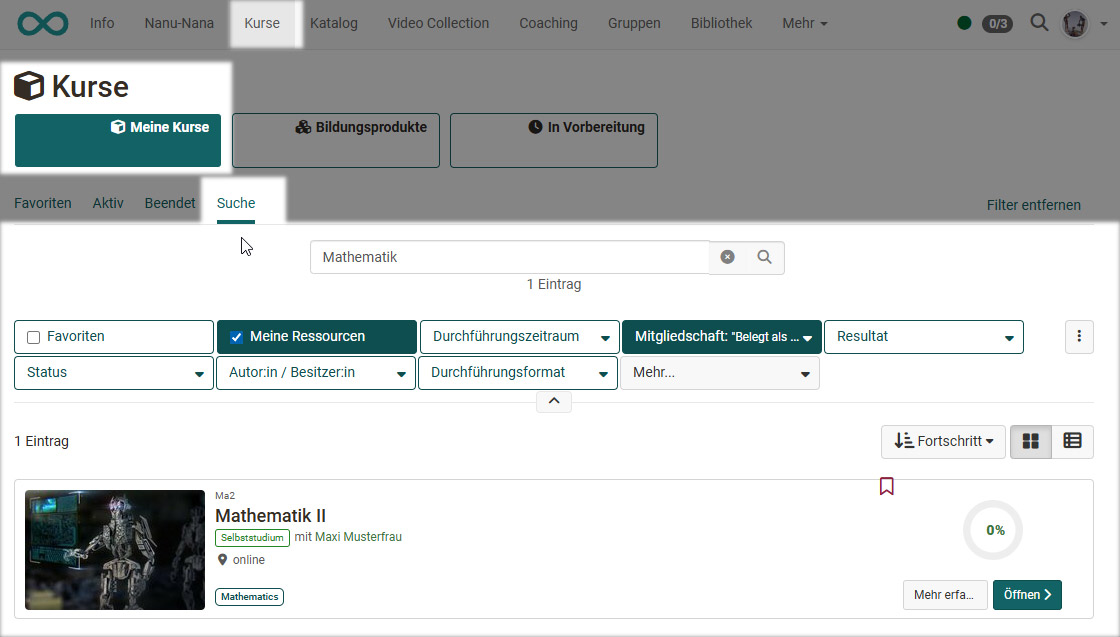Screen dimensions: 1120x637
Task: Clear the Mathematik search field text
Action: coord(728,257)
